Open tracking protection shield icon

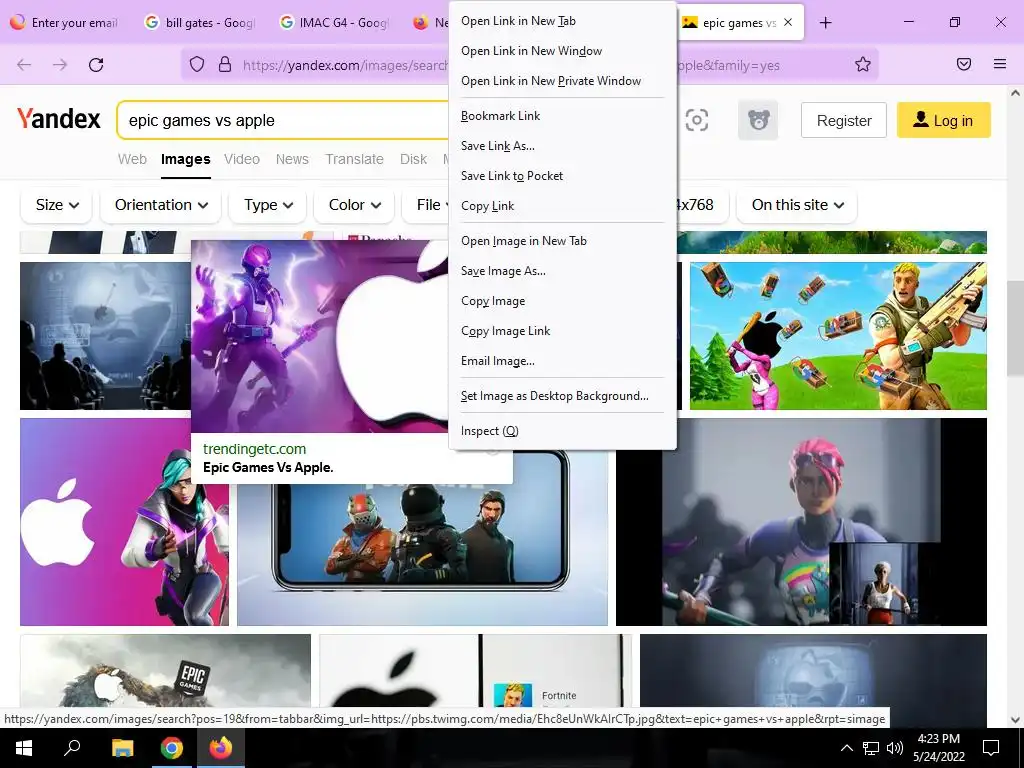coord(197,65)
